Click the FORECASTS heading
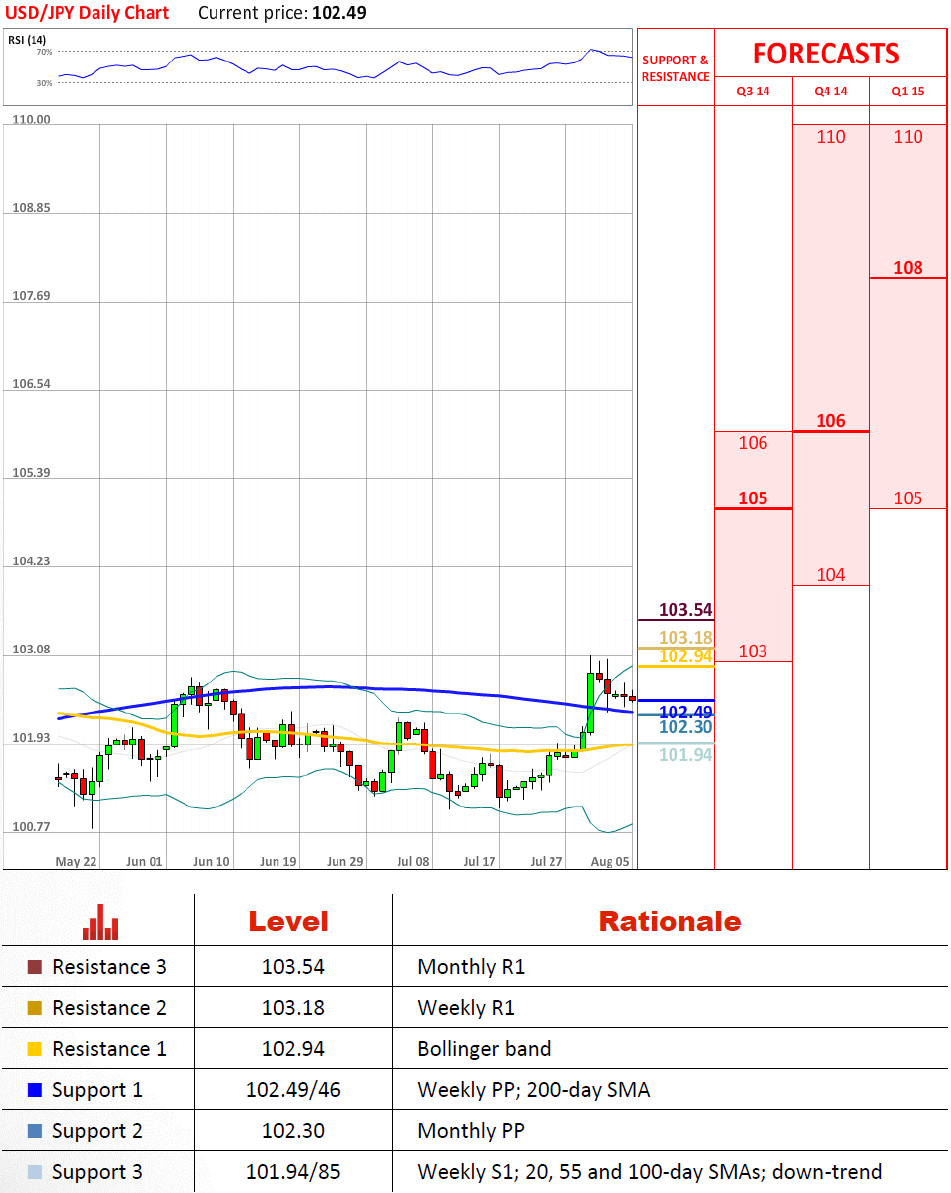The width and height of the screenshot is (951, 1193). click(x=826, y=53)
